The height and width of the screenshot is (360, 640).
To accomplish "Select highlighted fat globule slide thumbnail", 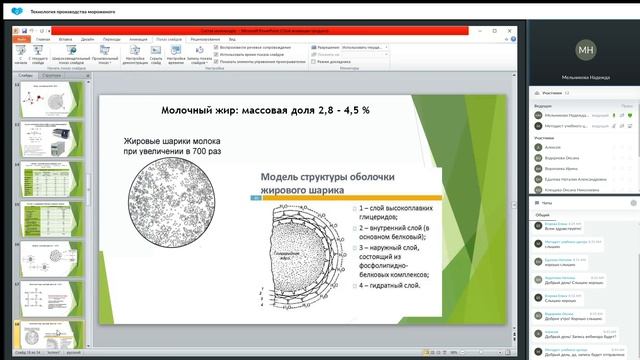I will coord(51,335).
